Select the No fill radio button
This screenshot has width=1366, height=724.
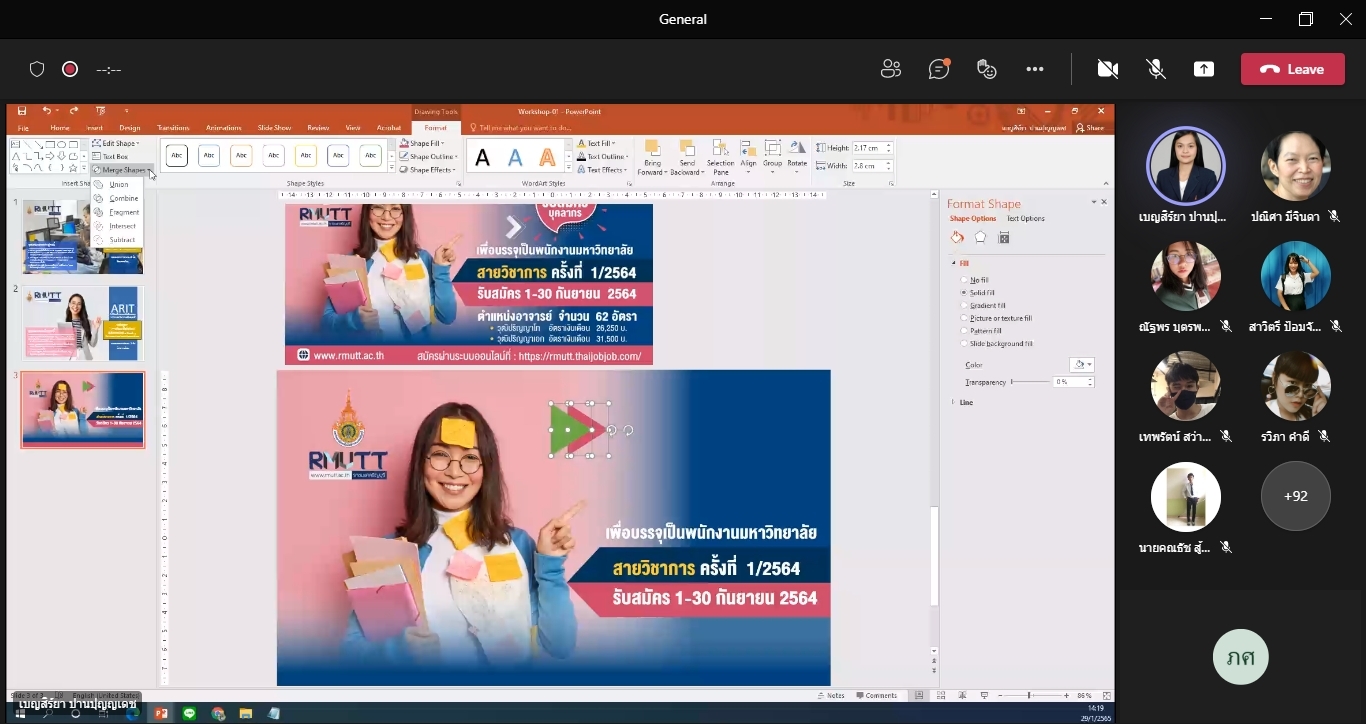pyautogui.click(x=964, y=280)
